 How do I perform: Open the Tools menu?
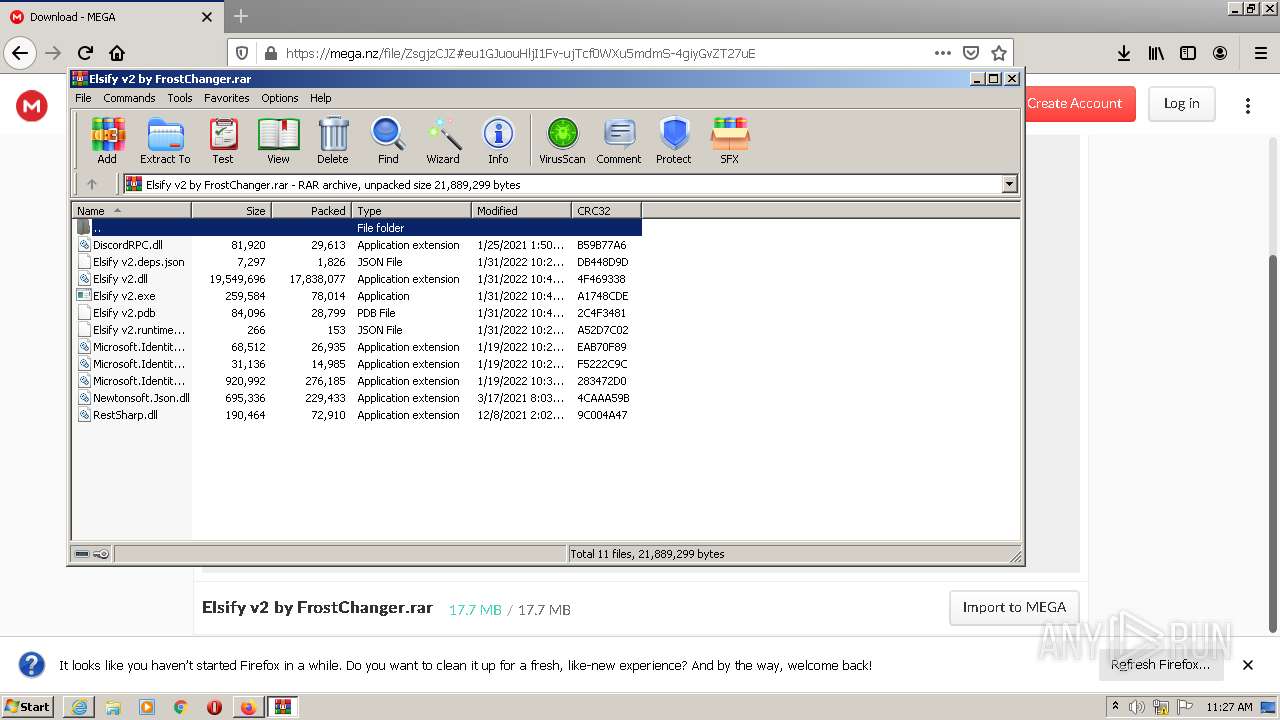point(180,98)
